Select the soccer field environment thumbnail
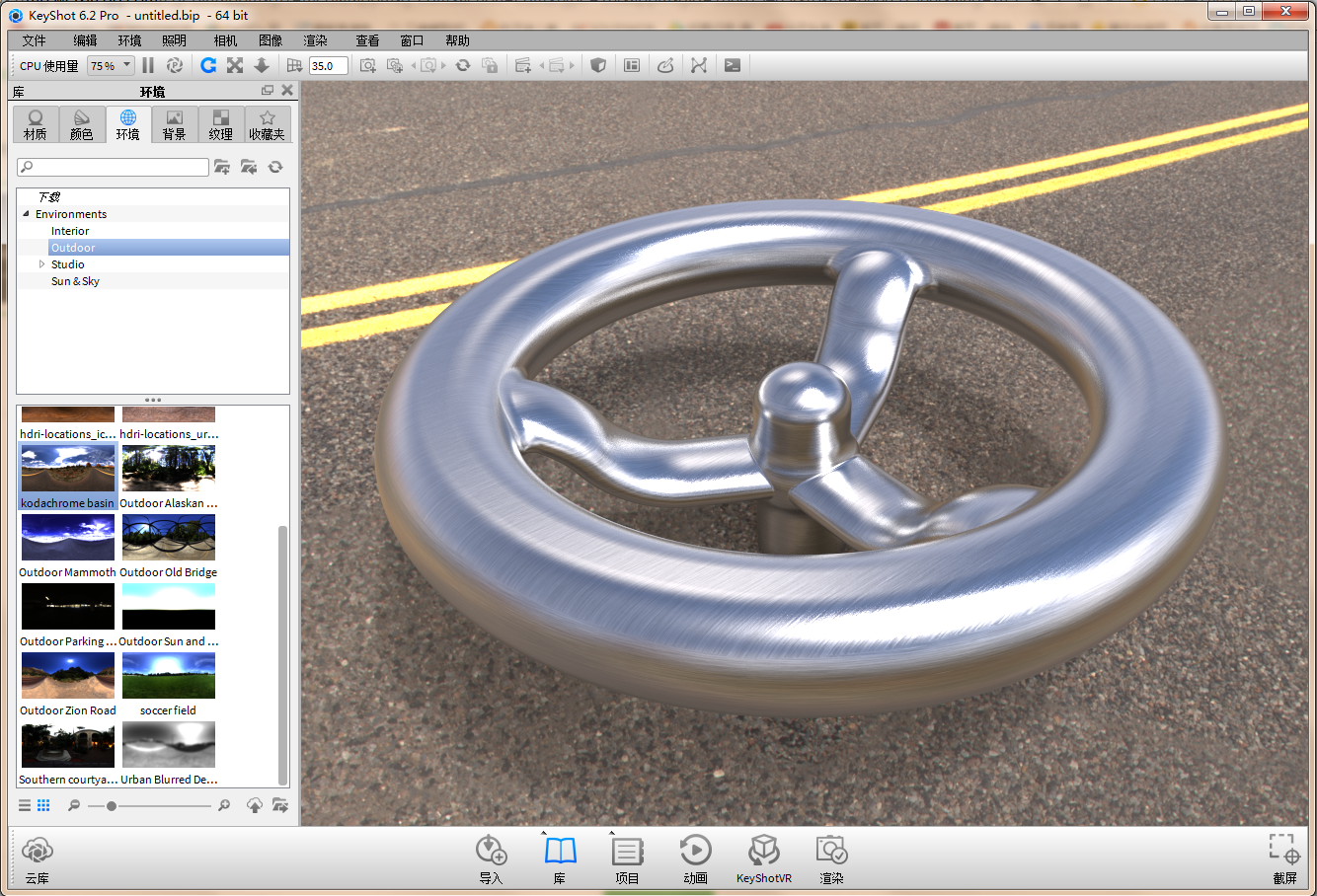The width and height of the screenshot is (1317, 896). click(169, 677)
